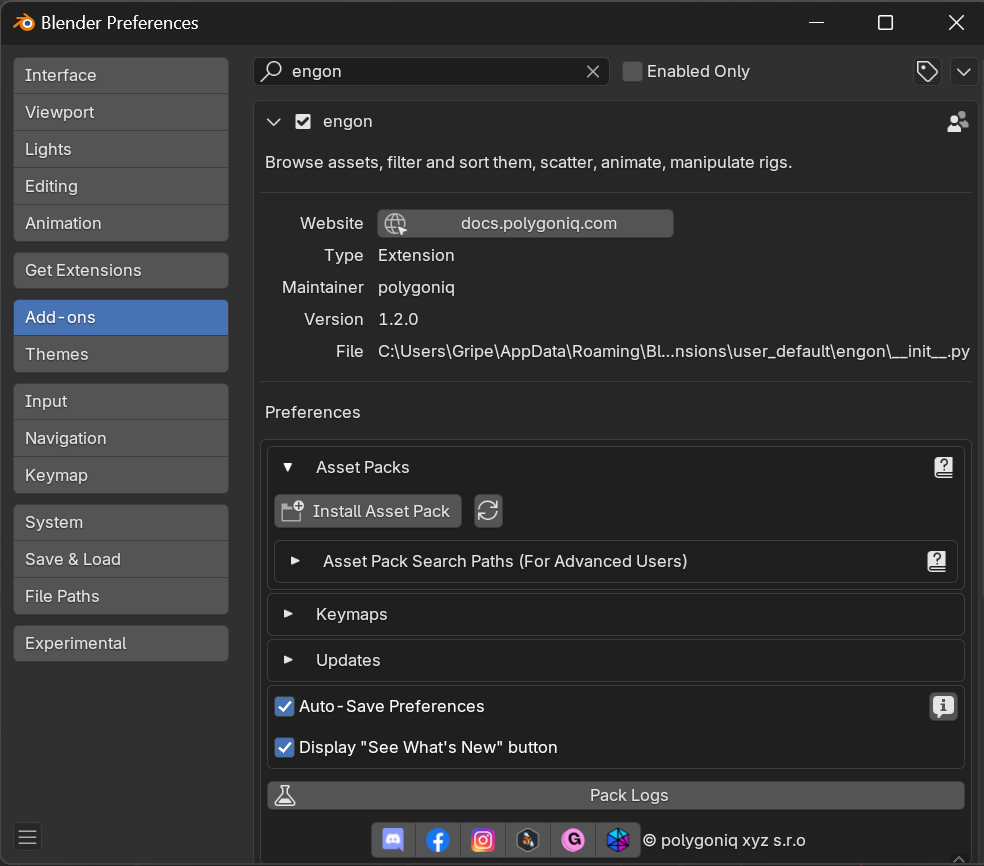Disable the engon add-on checkbox
Image resolution: width=984 pixels, height=866 pixels.
point(303,121)
